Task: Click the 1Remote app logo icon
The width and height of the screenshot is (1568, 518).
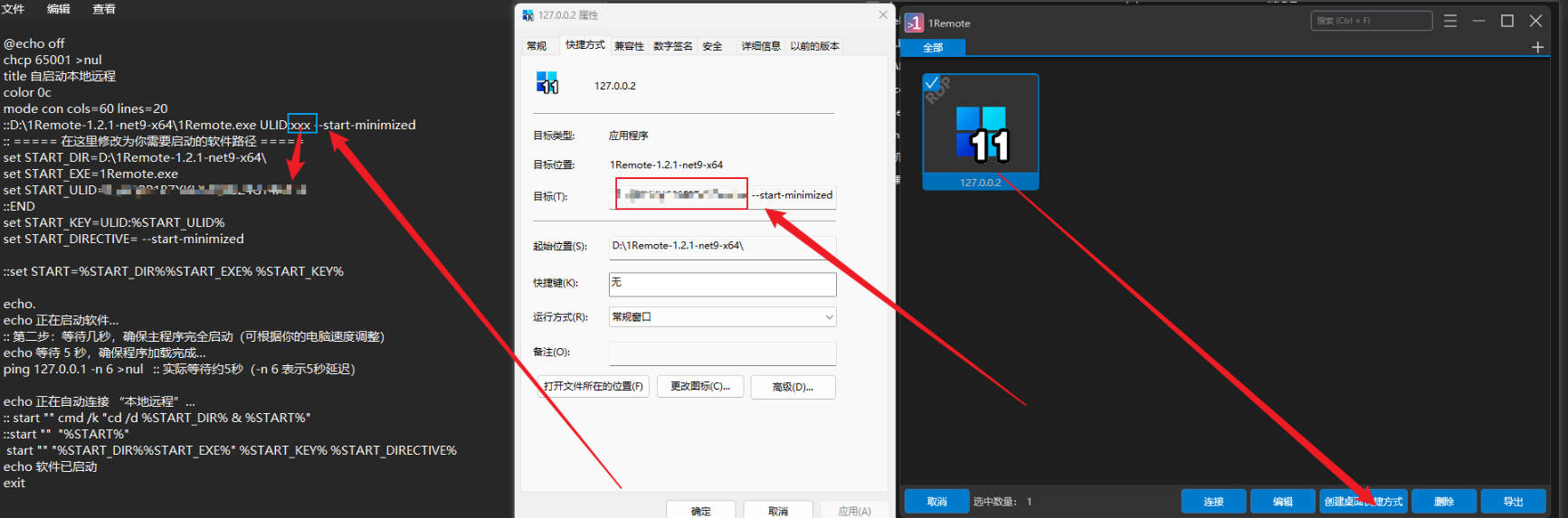Action: point(914,24)
